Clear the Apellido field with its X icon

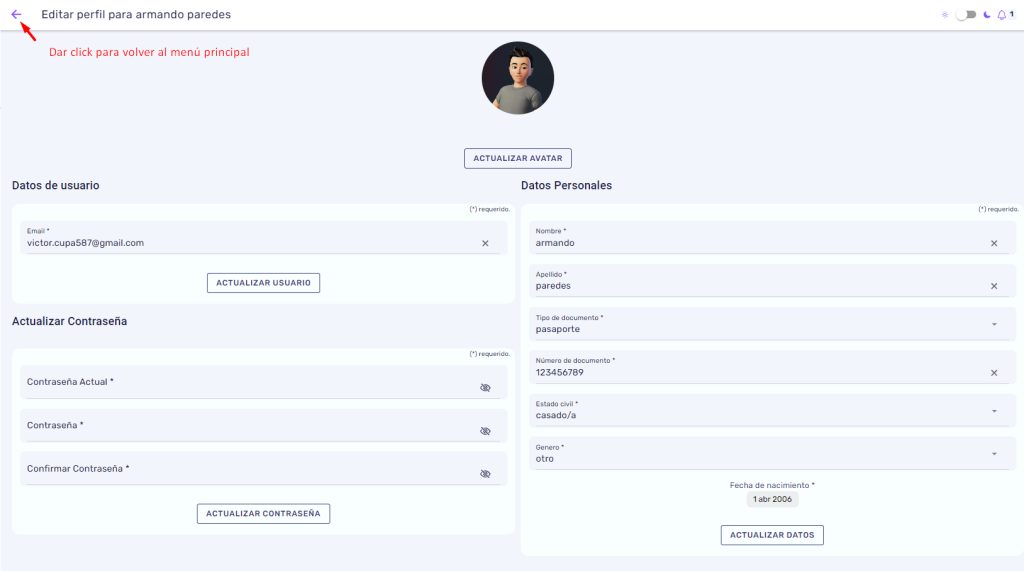994,286
